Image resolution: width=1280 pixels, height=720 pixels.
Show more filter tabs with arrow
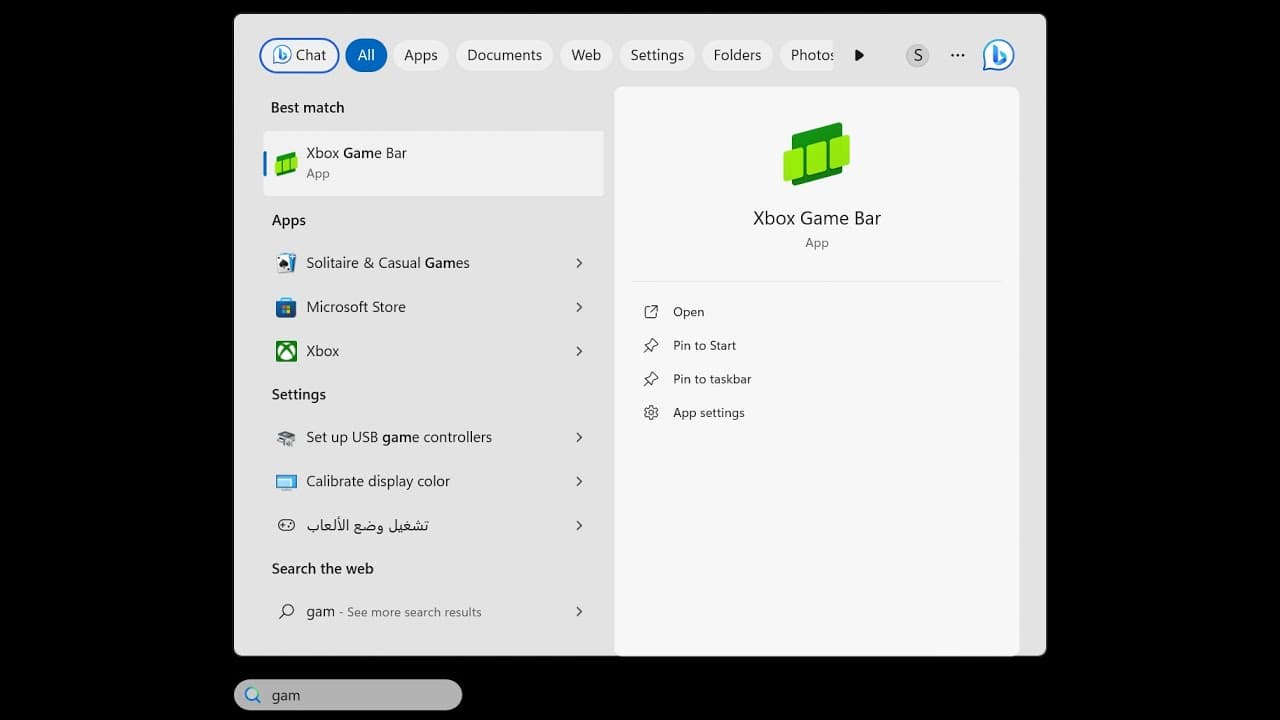859,55
